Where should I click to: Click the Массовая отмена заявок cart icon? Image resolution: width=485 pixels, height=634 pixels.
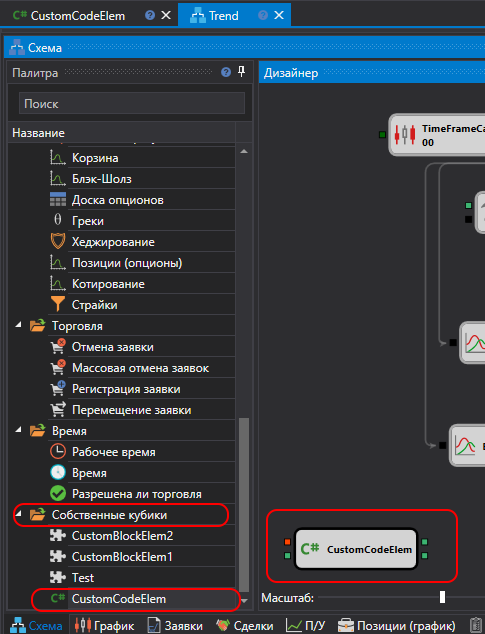pos(58,368)
